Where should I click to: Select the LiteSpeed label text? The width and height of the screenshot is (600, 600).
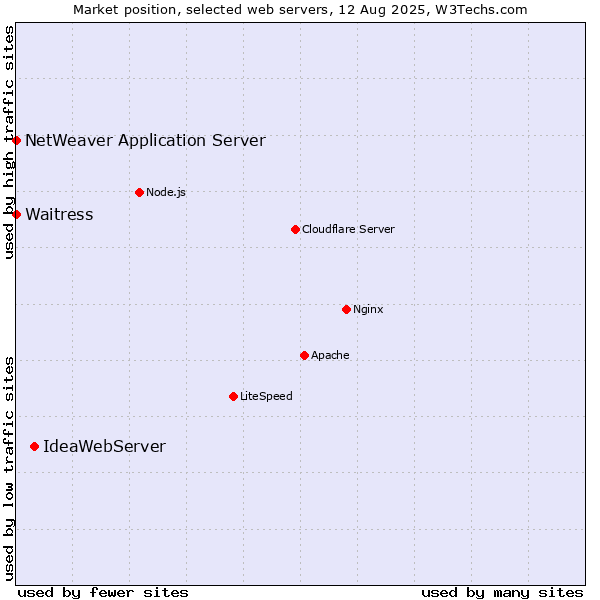(x=266, y=396)
